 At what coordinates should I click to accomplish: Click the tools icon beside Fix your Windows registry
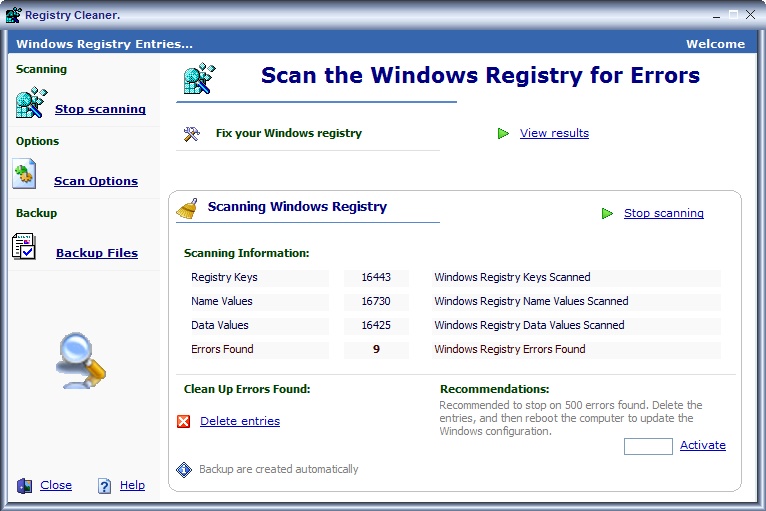[192, 133]
